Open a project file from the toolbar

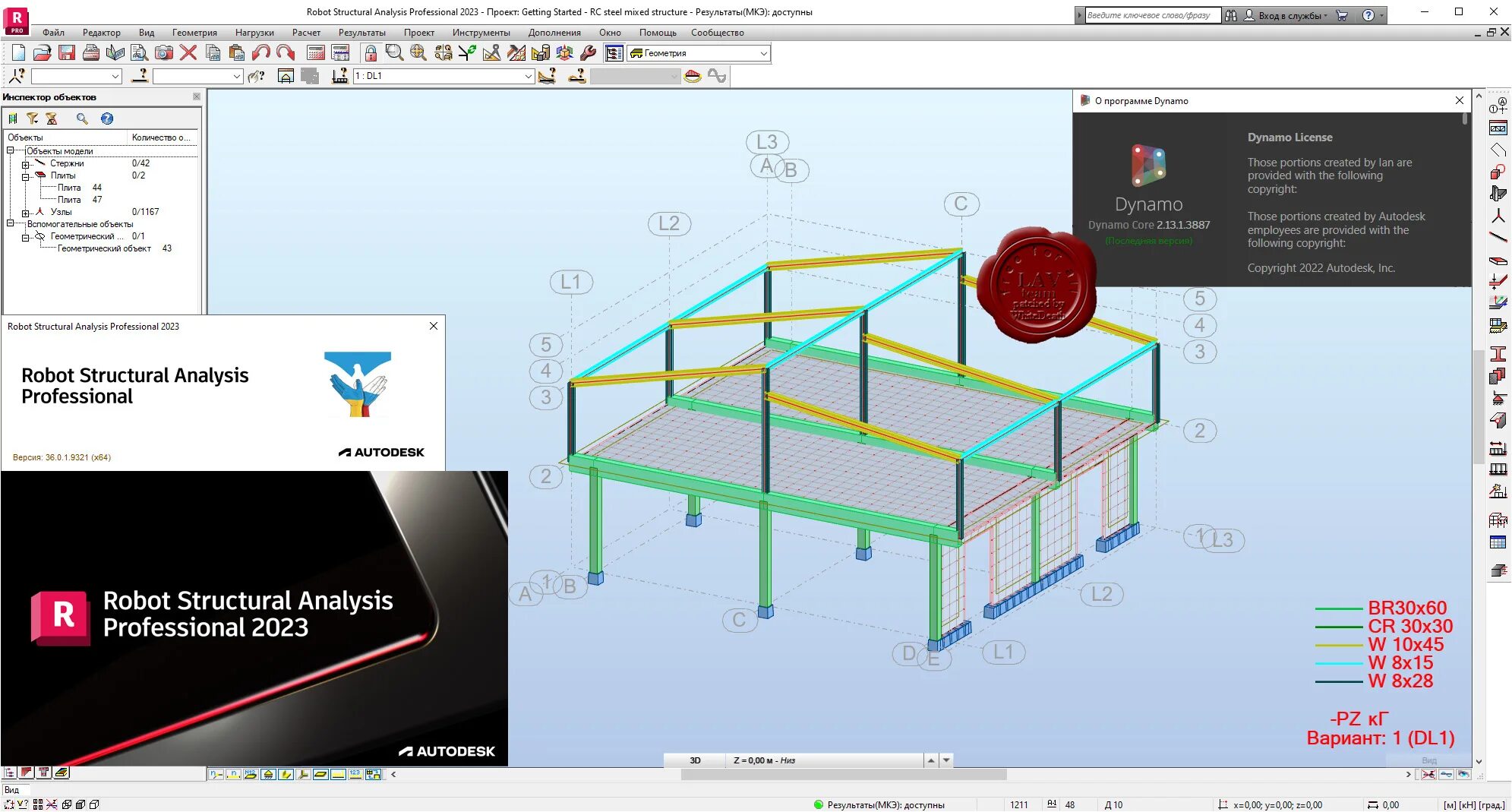coord(43,52)
